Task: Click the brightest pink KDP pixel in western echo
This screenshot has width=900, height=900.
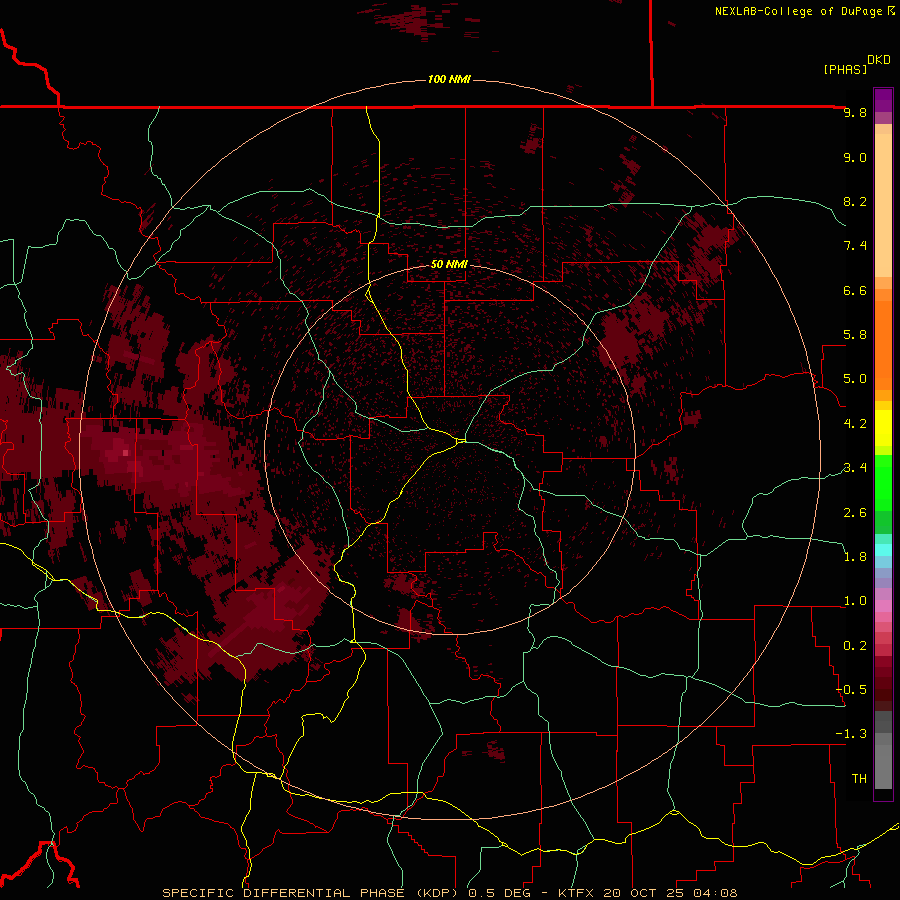Action: pyautogui.click(x=126, y=453)
